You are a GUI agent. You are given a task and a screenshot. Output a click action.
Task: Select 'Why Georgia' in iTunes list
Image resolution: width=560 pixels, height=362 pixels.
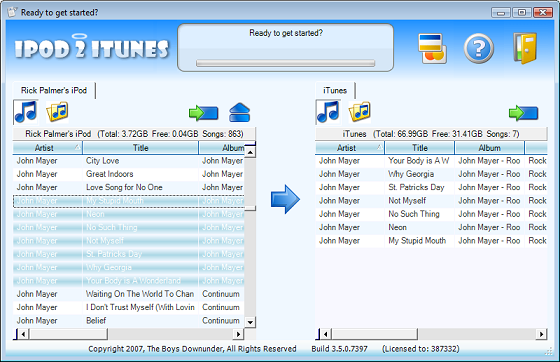coord(431,174)
